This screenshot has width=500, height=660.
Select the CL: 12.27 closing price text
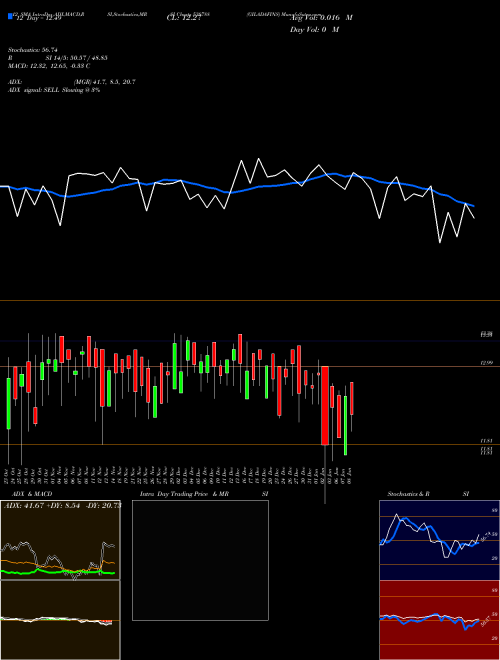pos(184,18)
